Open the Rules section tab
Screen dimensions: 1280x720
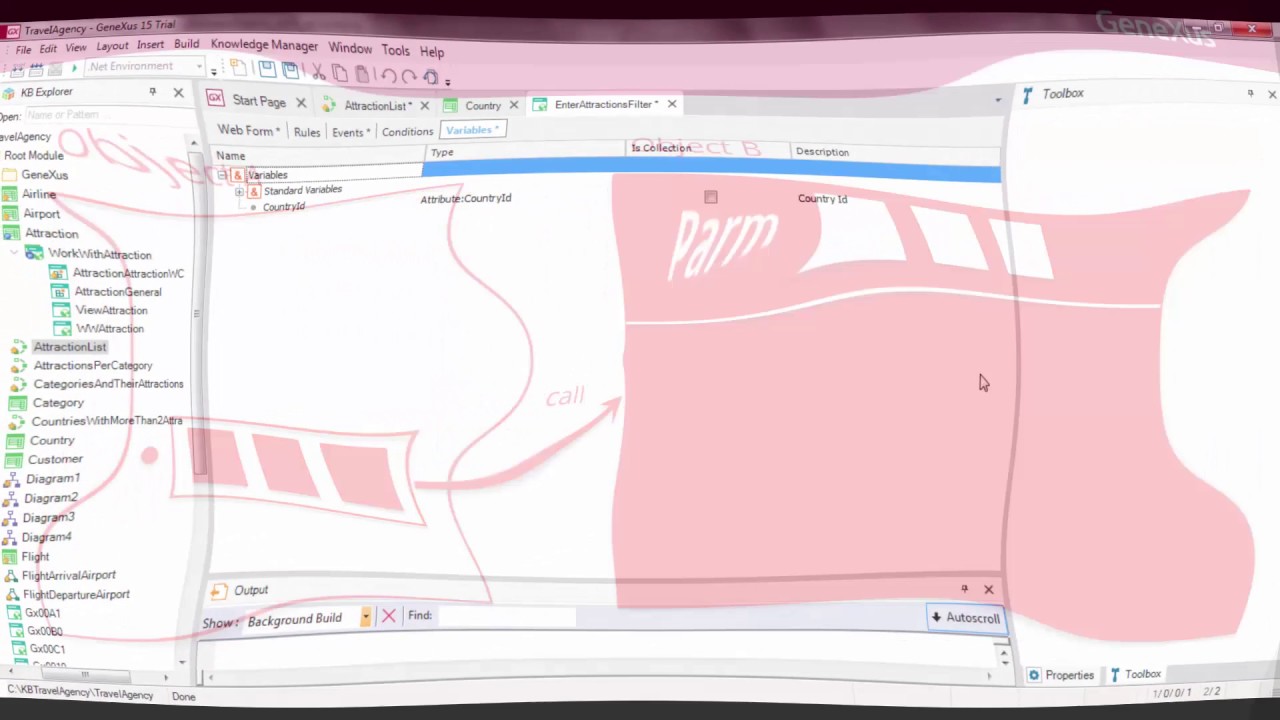(307, 132)
